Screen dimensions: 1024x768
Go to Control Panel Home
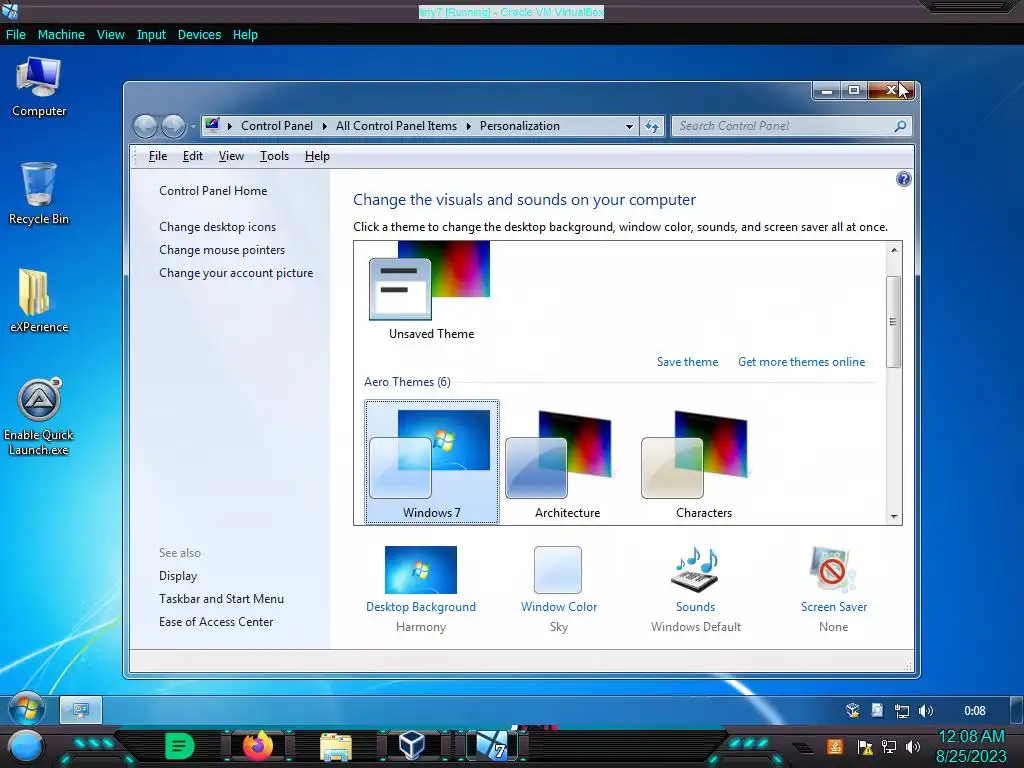[x=213, y=191]
